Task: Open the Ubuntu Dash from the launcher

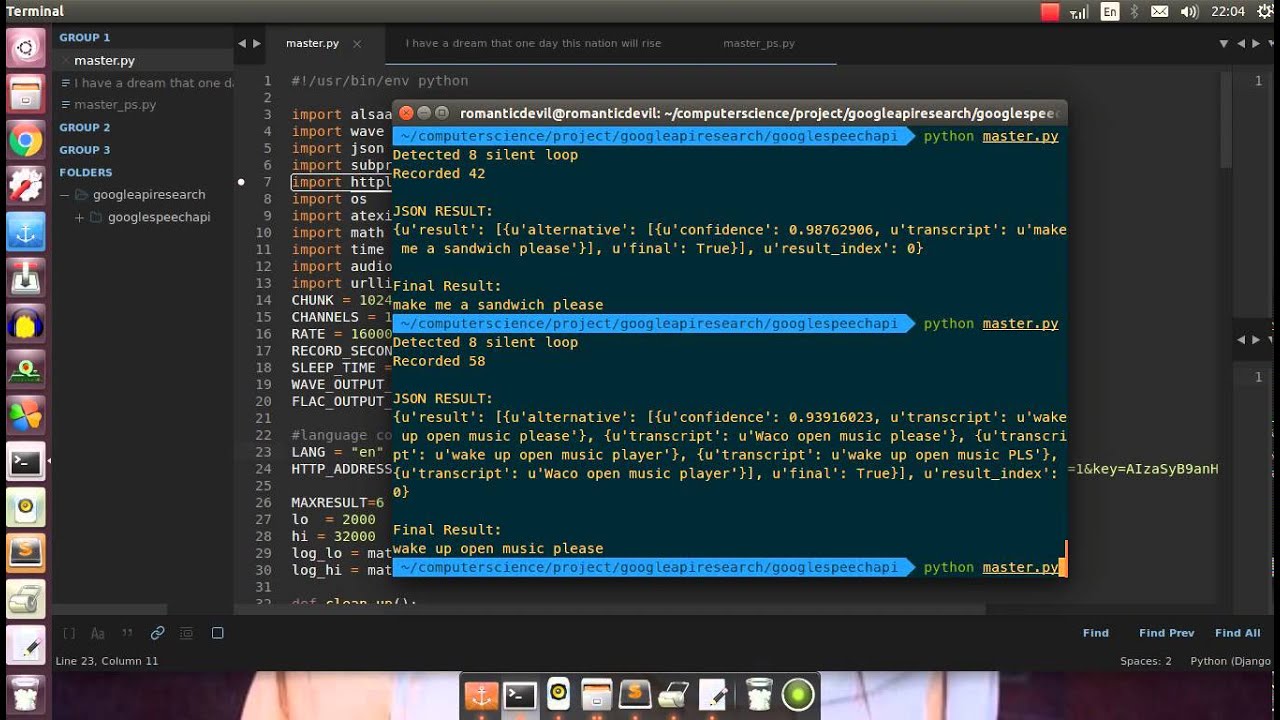Action: pos(26,47)
